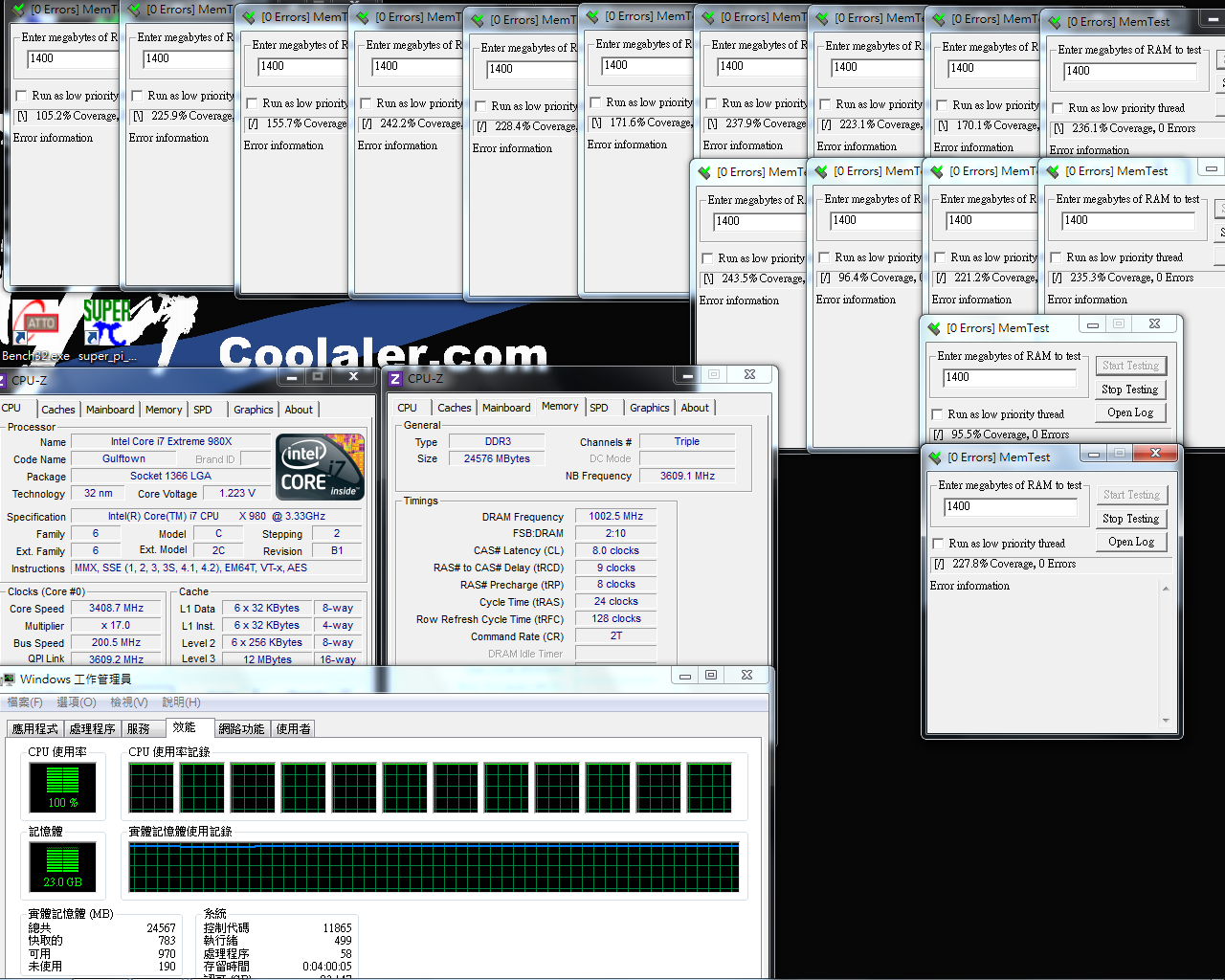Click Stop Testing in 227.8% coverage MemTest

pos(1131,519)
